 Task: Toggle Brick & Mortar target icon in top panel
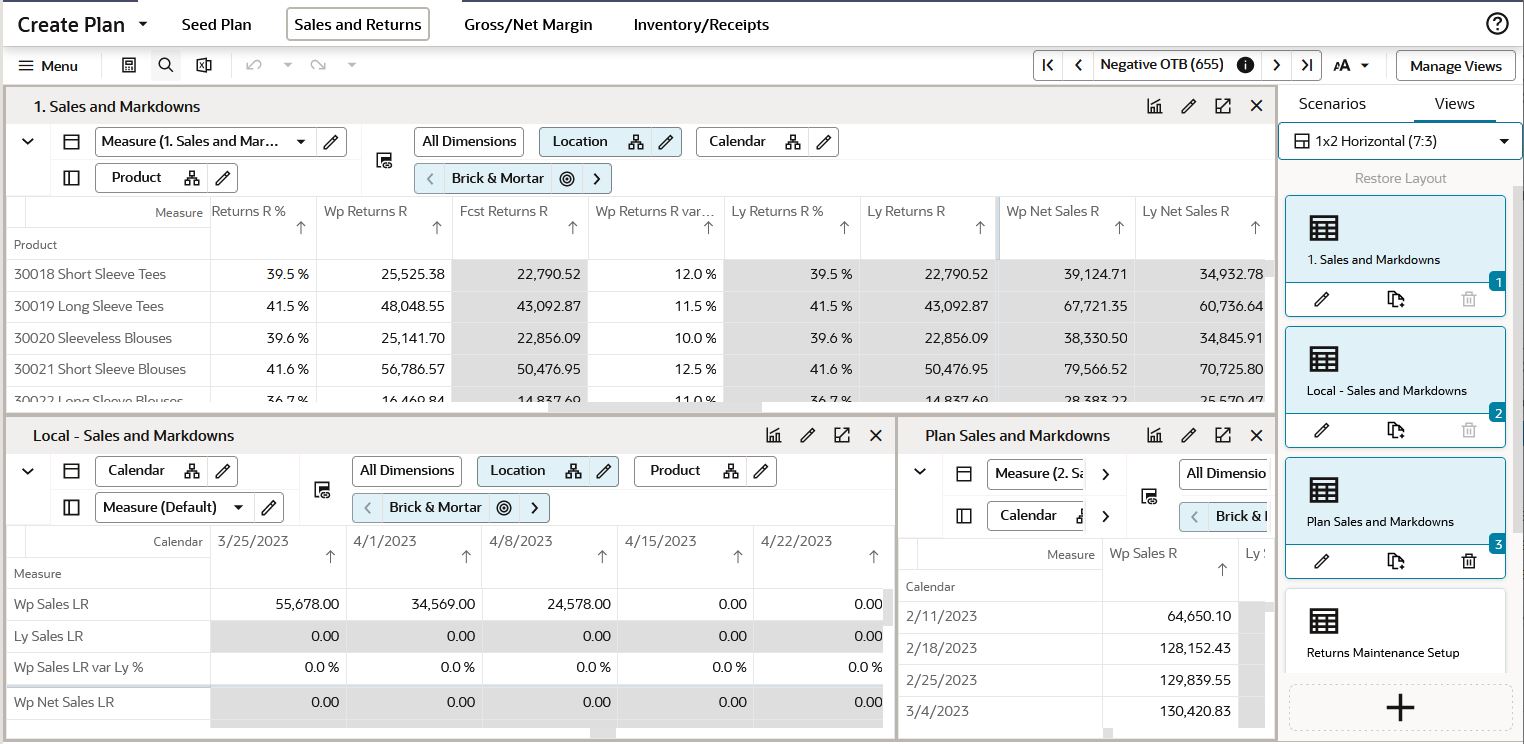coord(567,179)
